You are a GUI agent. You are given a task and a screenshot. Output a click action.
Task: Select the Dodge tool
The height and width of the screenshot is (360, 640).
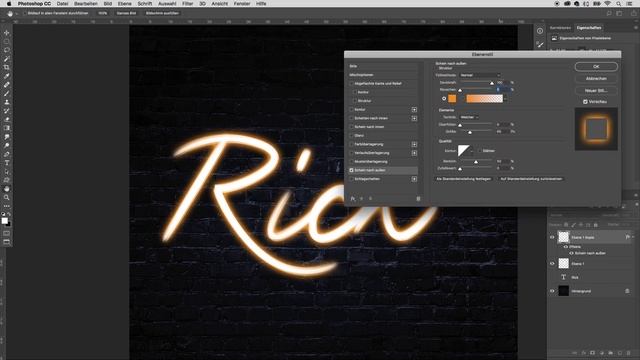point(7,146)
